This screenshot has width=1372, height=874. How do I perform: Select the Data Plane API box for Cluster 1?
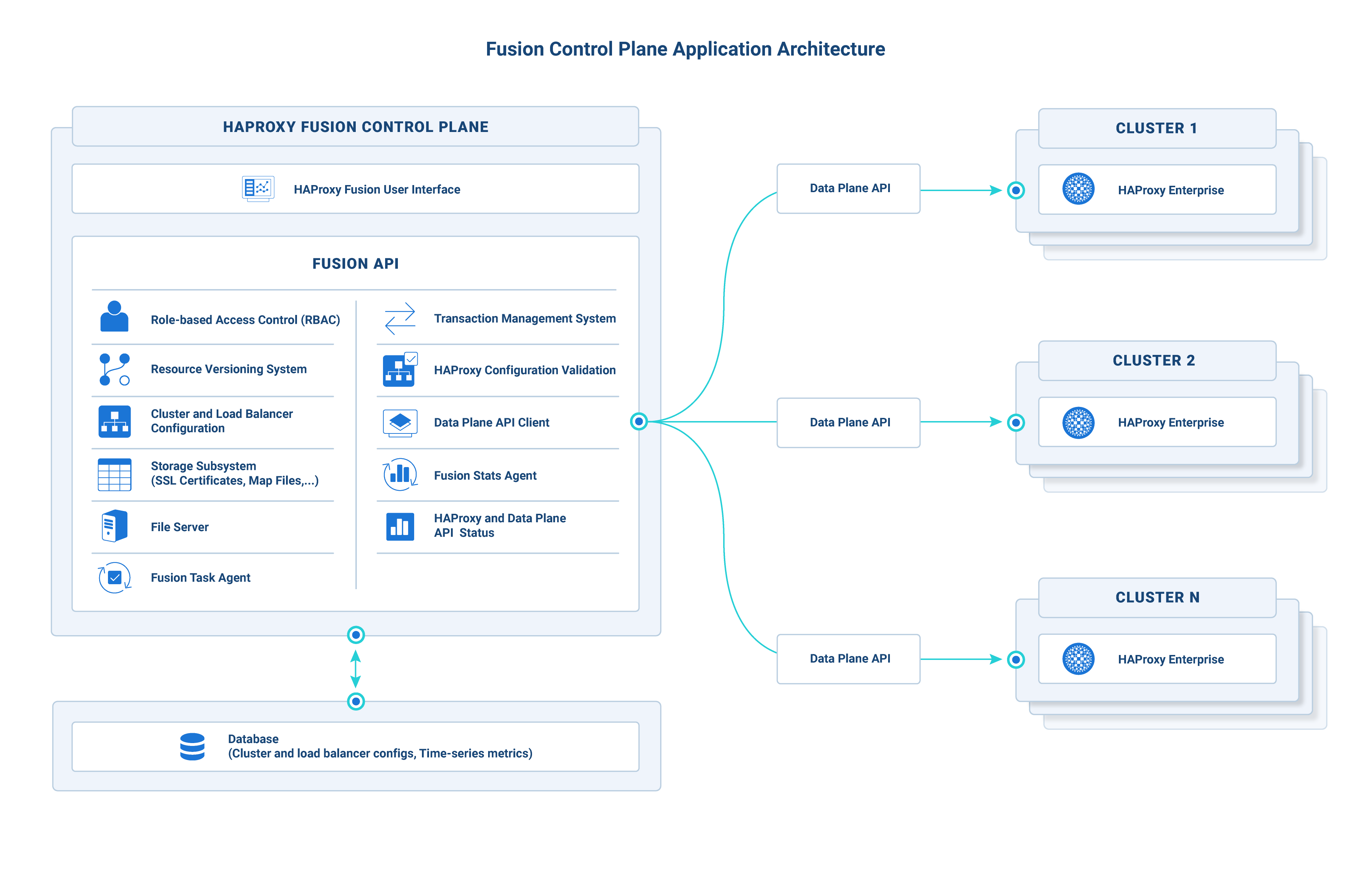click(848, 189)
